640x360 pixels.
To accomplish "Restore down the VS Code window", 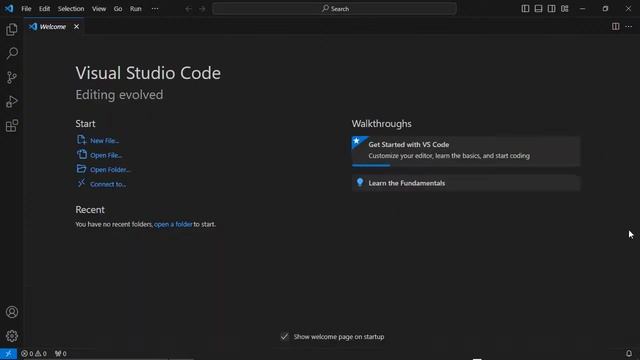I will point(605,9).
